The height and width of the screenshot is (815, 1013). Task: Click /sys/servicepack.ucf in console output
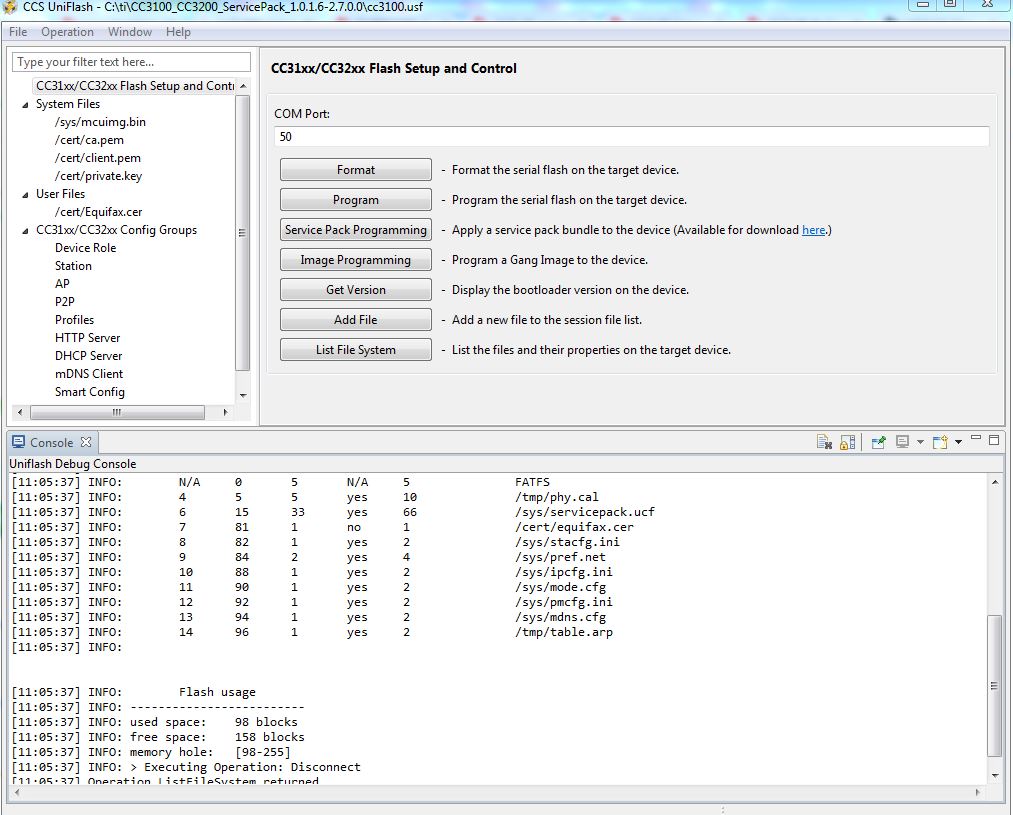585,512
